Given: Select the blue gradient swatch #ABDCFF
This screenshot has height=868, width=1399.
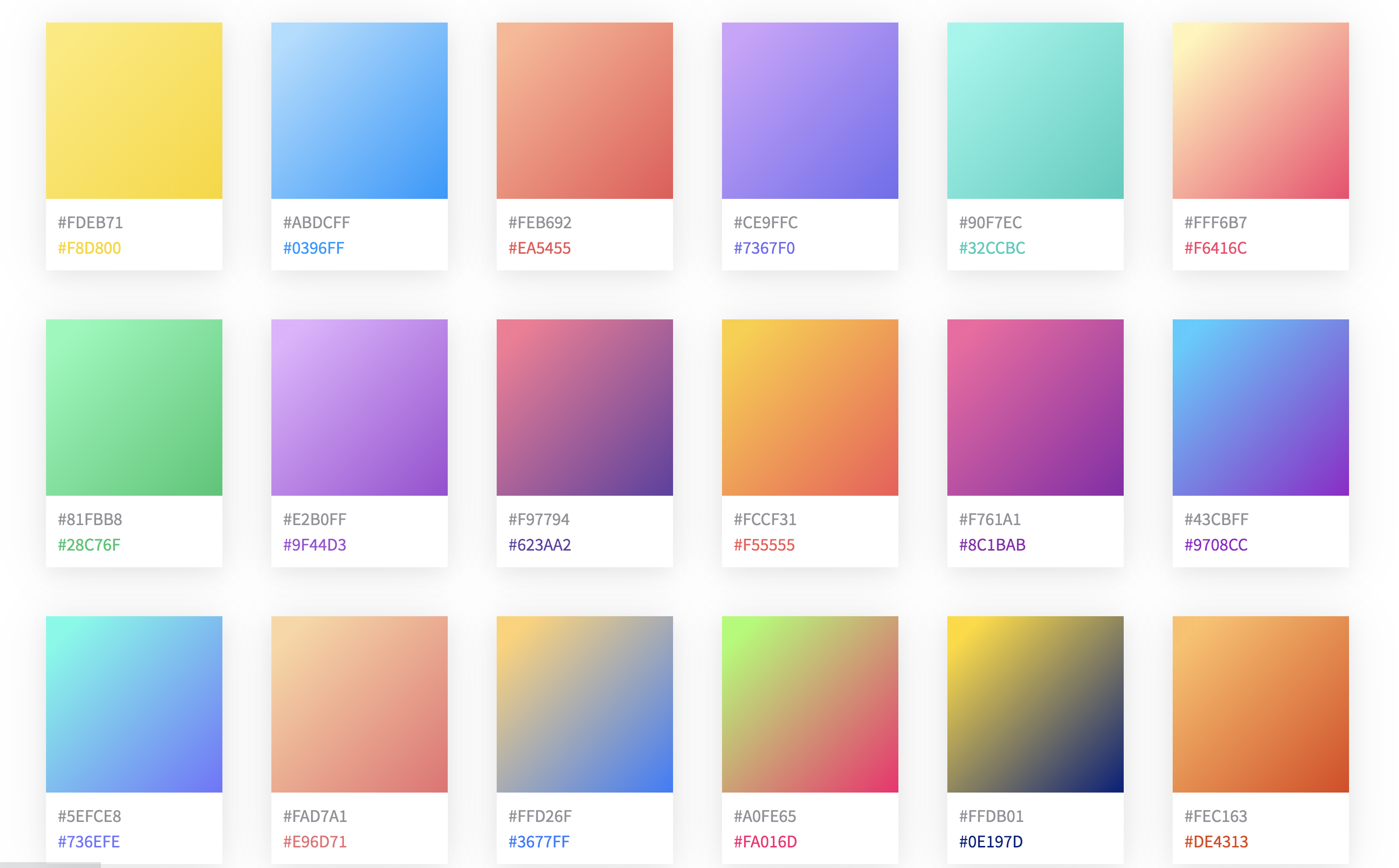Looking at the screenshot, I should (359, 110).
